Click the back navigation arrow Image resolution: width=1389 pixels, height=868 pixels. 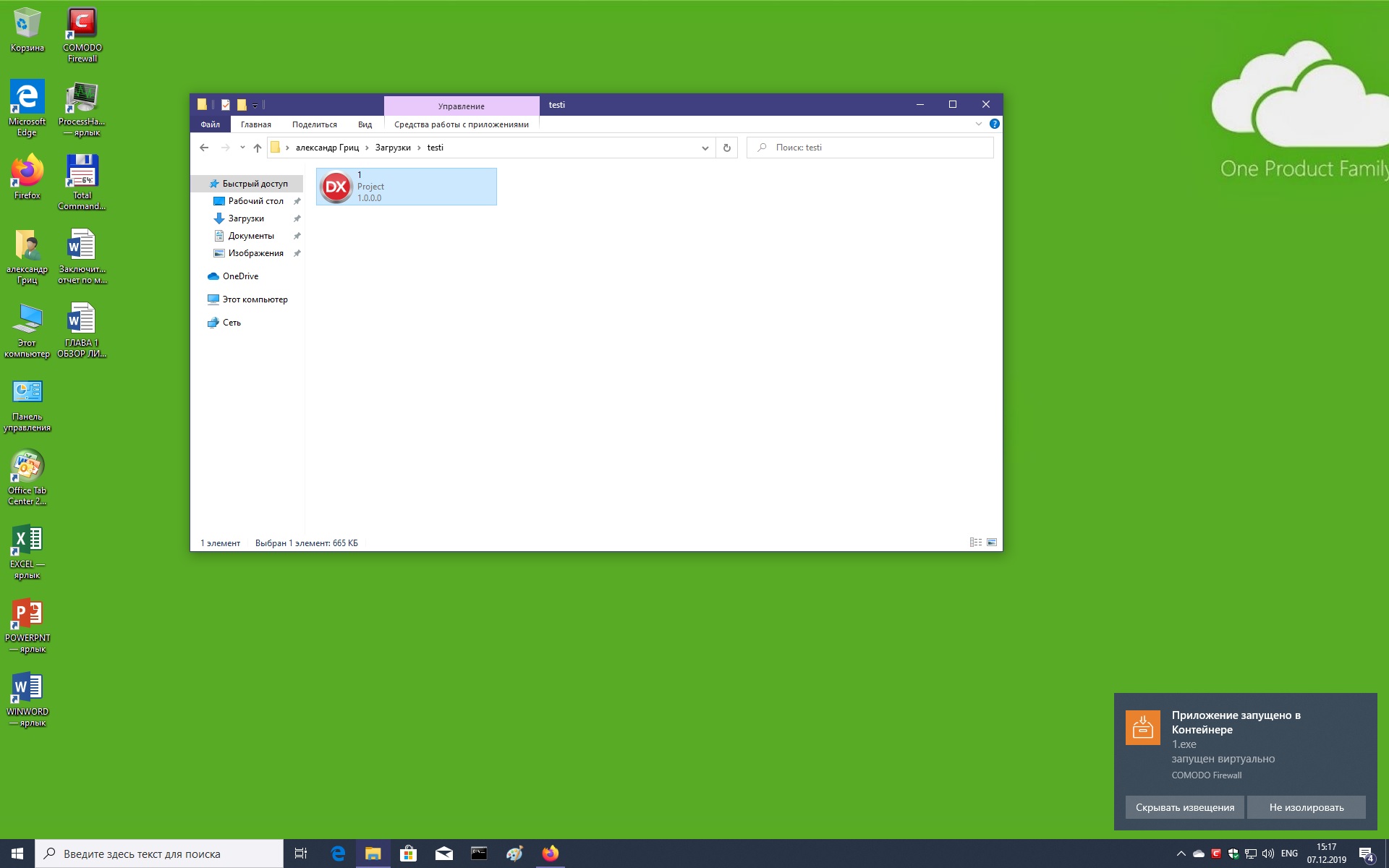point(204,148)
